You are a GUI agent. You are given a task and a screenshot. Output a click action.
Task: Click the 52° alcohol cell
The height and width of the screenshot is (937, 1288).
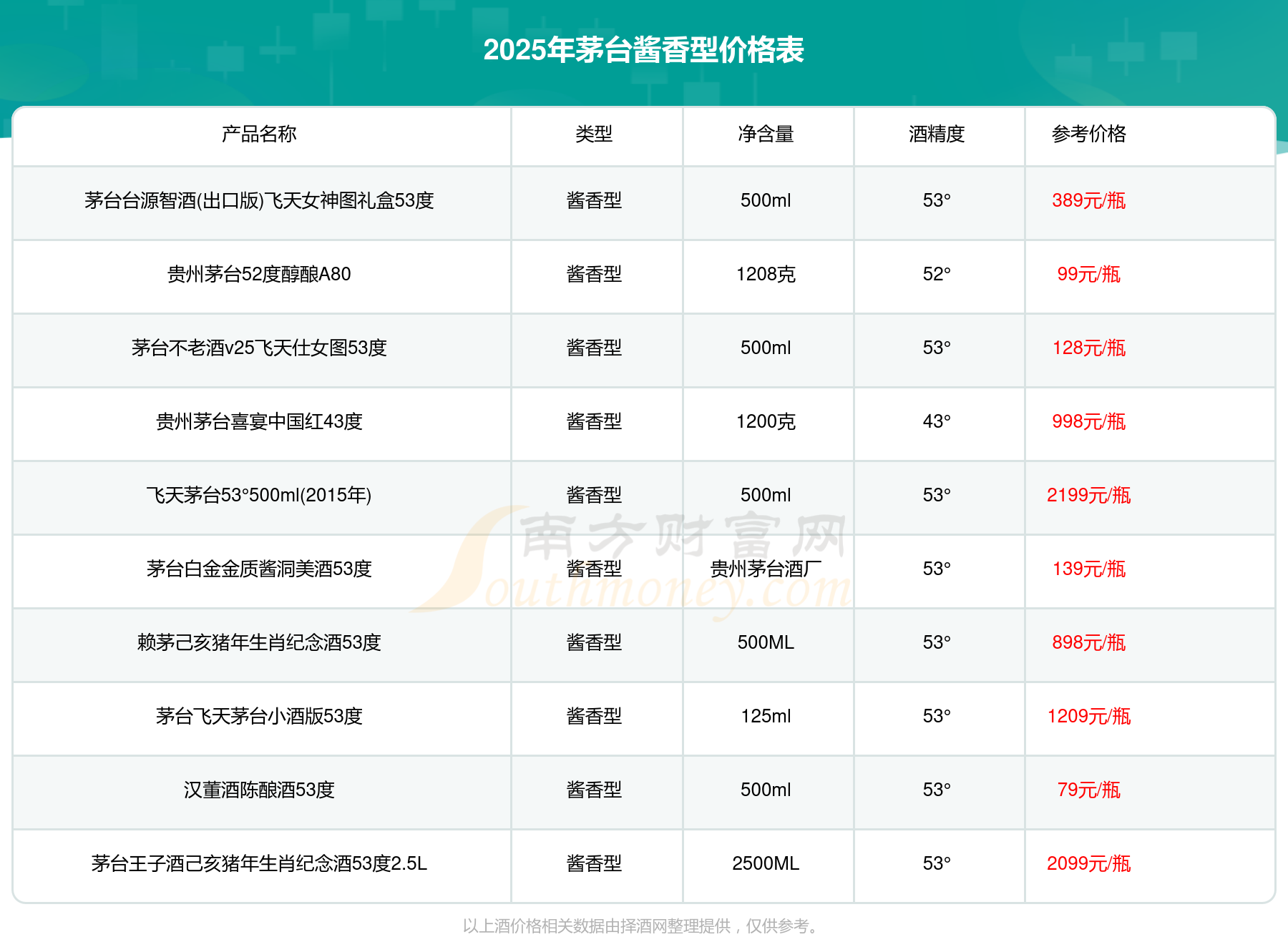pyautogui.click(x=937, y=274)
